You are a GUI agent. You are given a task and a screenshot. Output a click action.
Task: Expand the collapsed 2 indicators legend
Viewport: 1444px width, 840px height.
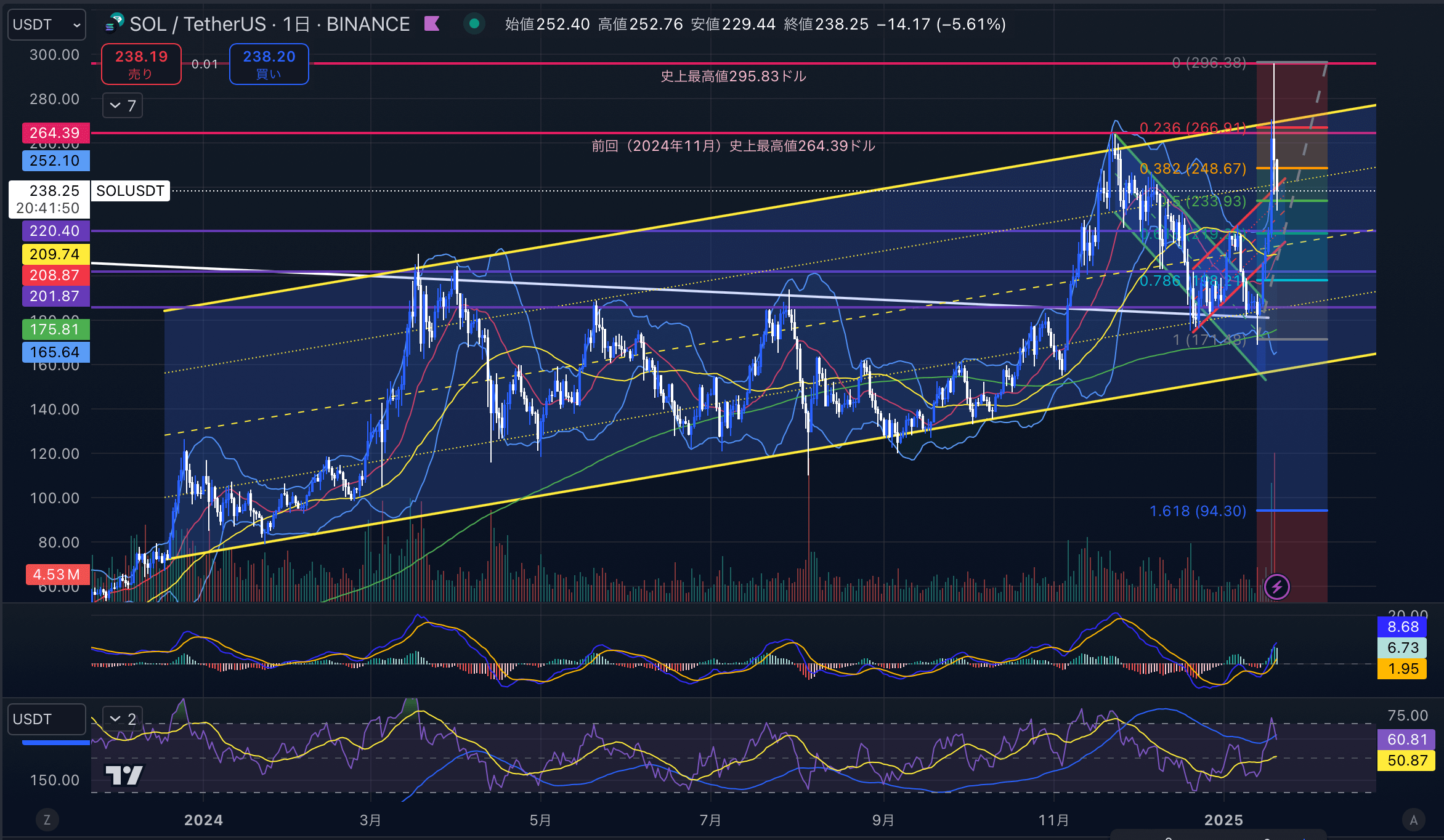pyautogui.click(x=123, y=719)
